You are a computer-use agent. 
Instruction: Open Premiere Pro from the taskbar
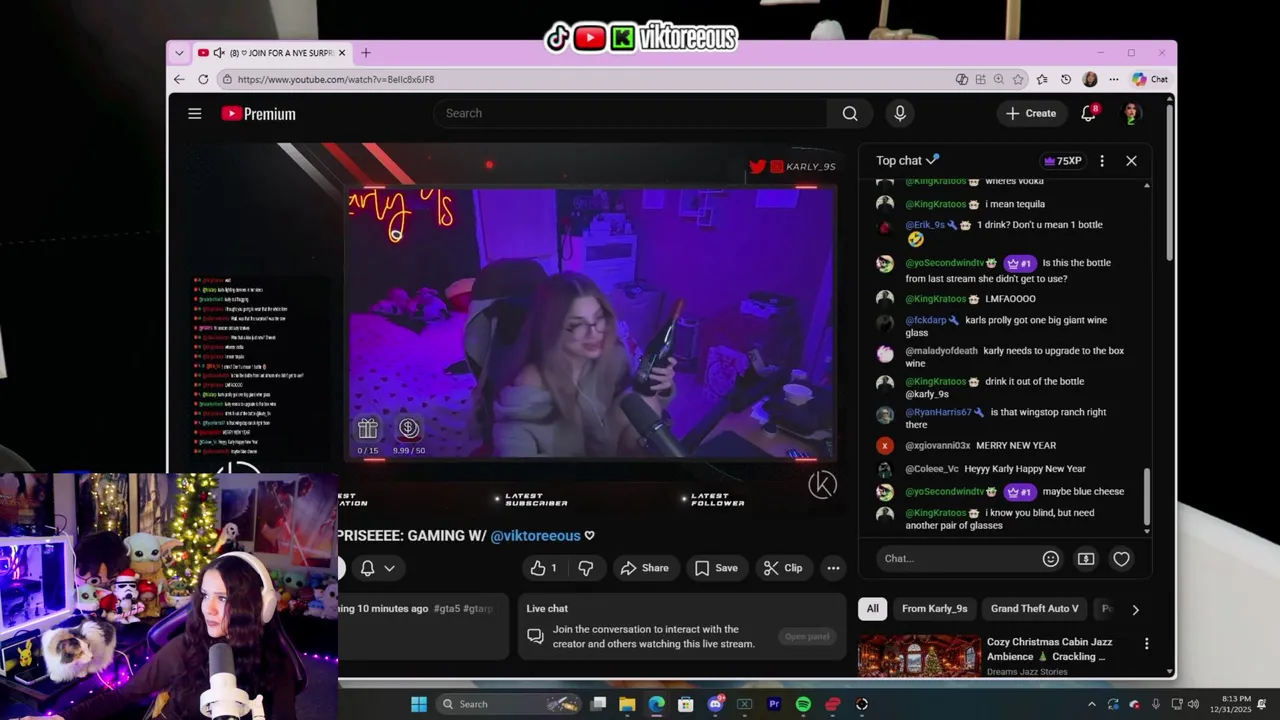pyautogui.click(x=774, y=704)
